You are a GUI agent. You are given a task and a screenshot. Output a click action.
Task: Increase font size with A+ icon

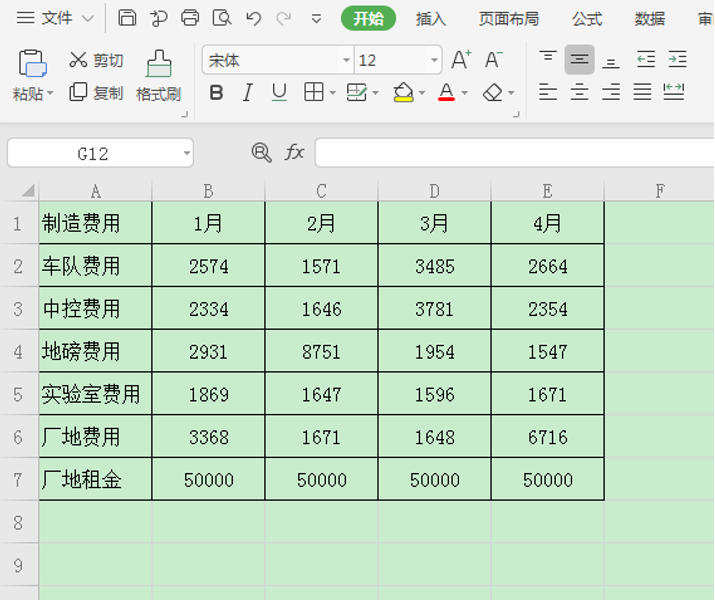click(461, 59)
